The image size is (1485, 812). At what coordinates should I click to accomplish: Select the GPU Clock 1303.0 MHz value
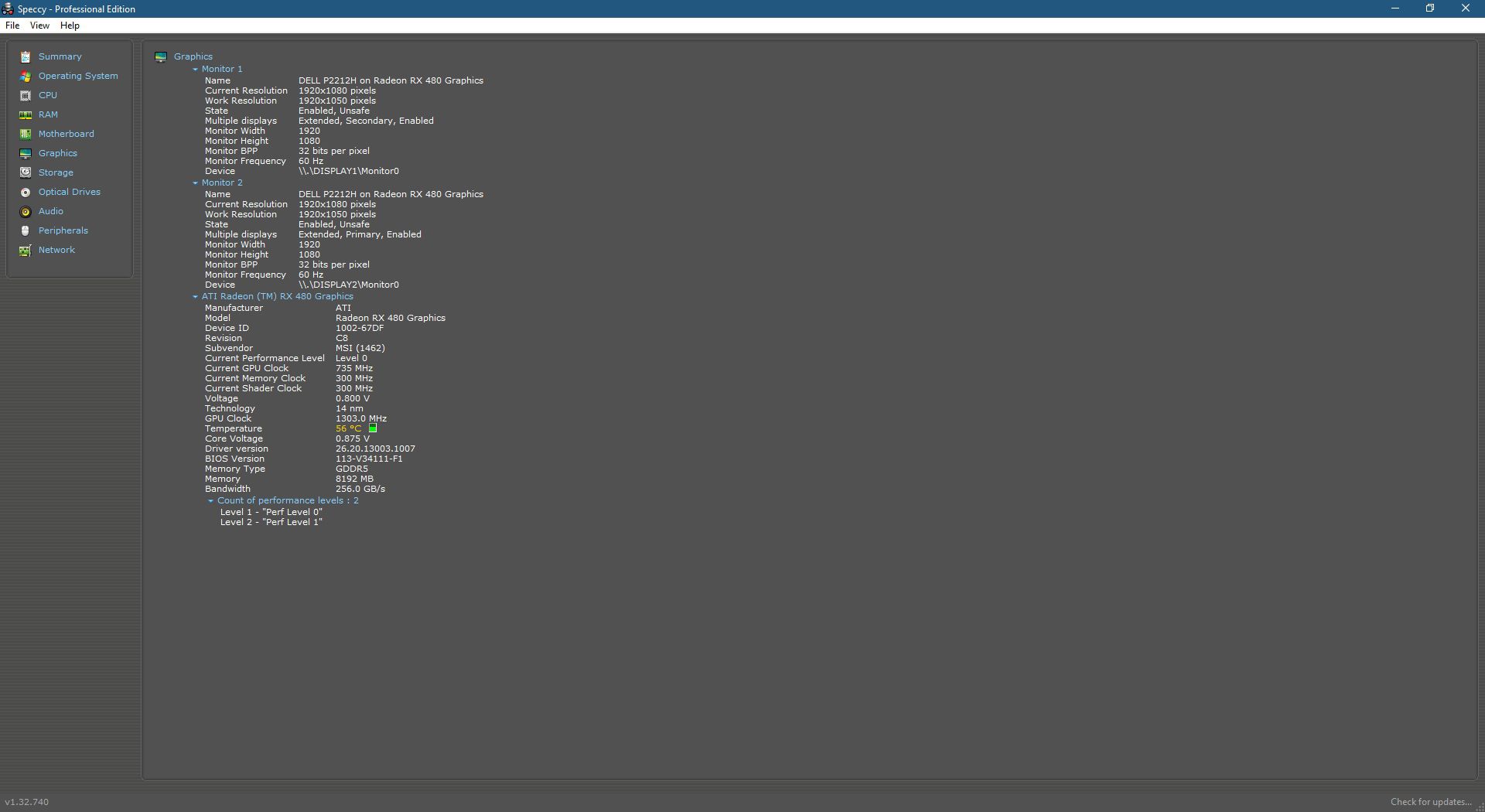click(361, 418)
